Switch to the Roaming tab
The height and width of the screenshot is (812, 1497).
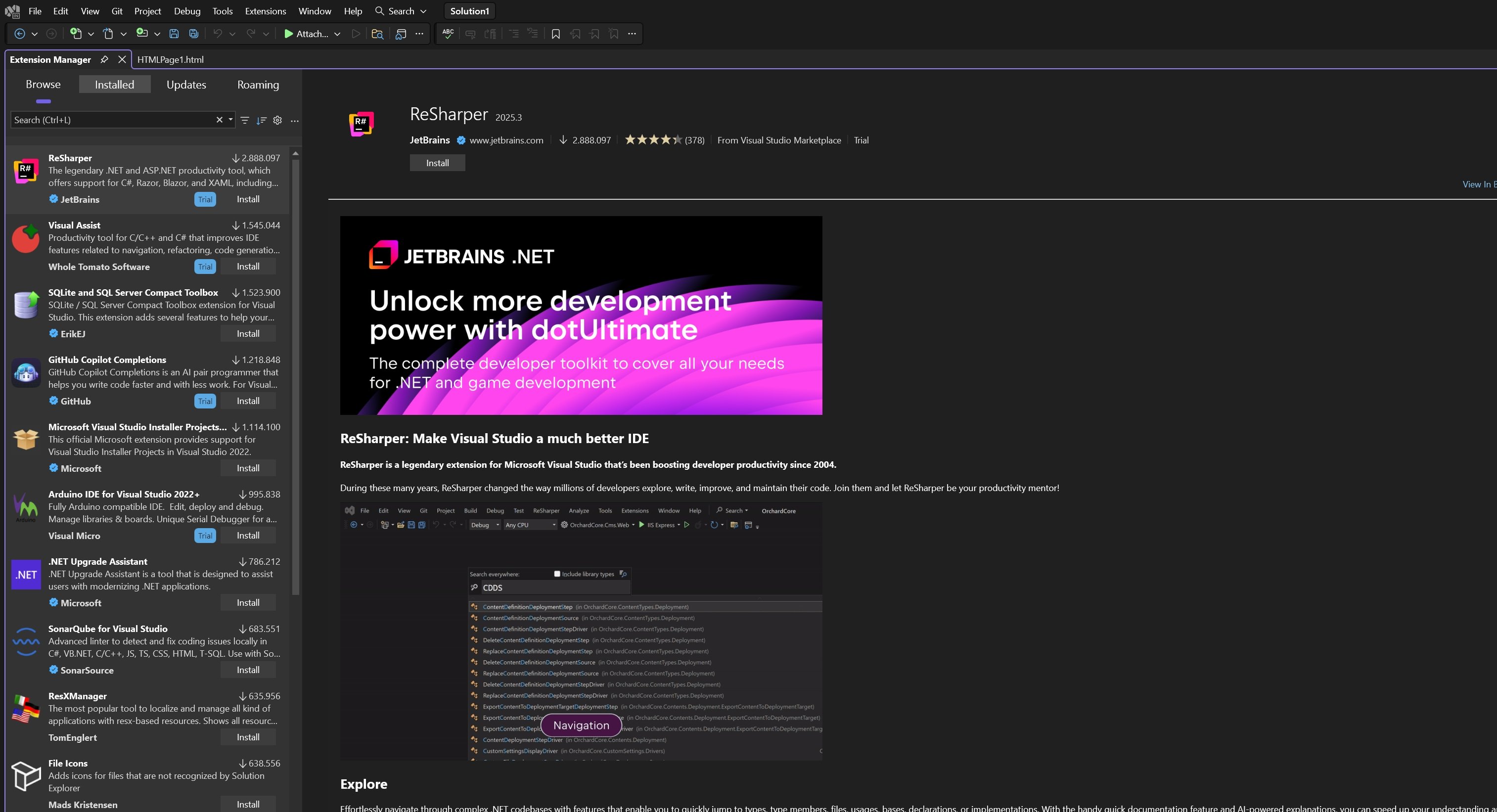click(258, 84)
